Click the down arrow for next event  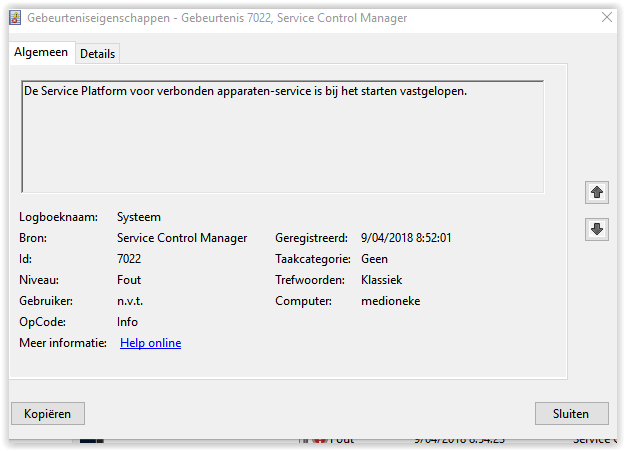click(x=597, y=229)
